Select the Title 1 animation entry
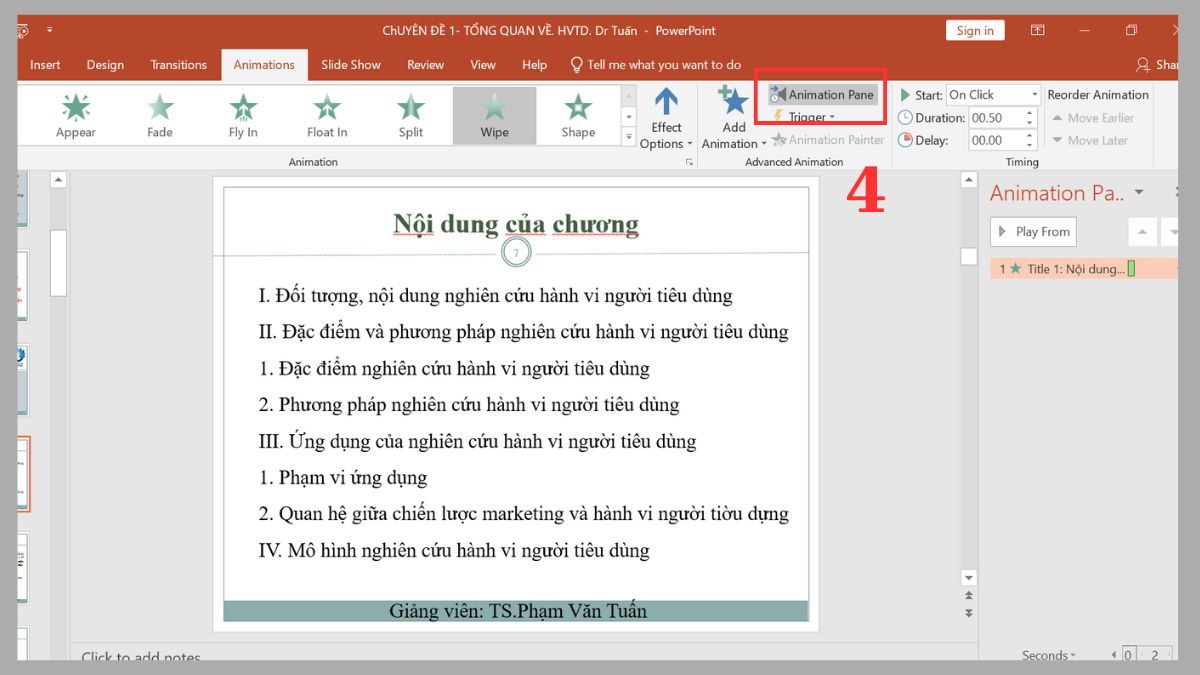1200x675 pixels. (x=1060, y=268)
